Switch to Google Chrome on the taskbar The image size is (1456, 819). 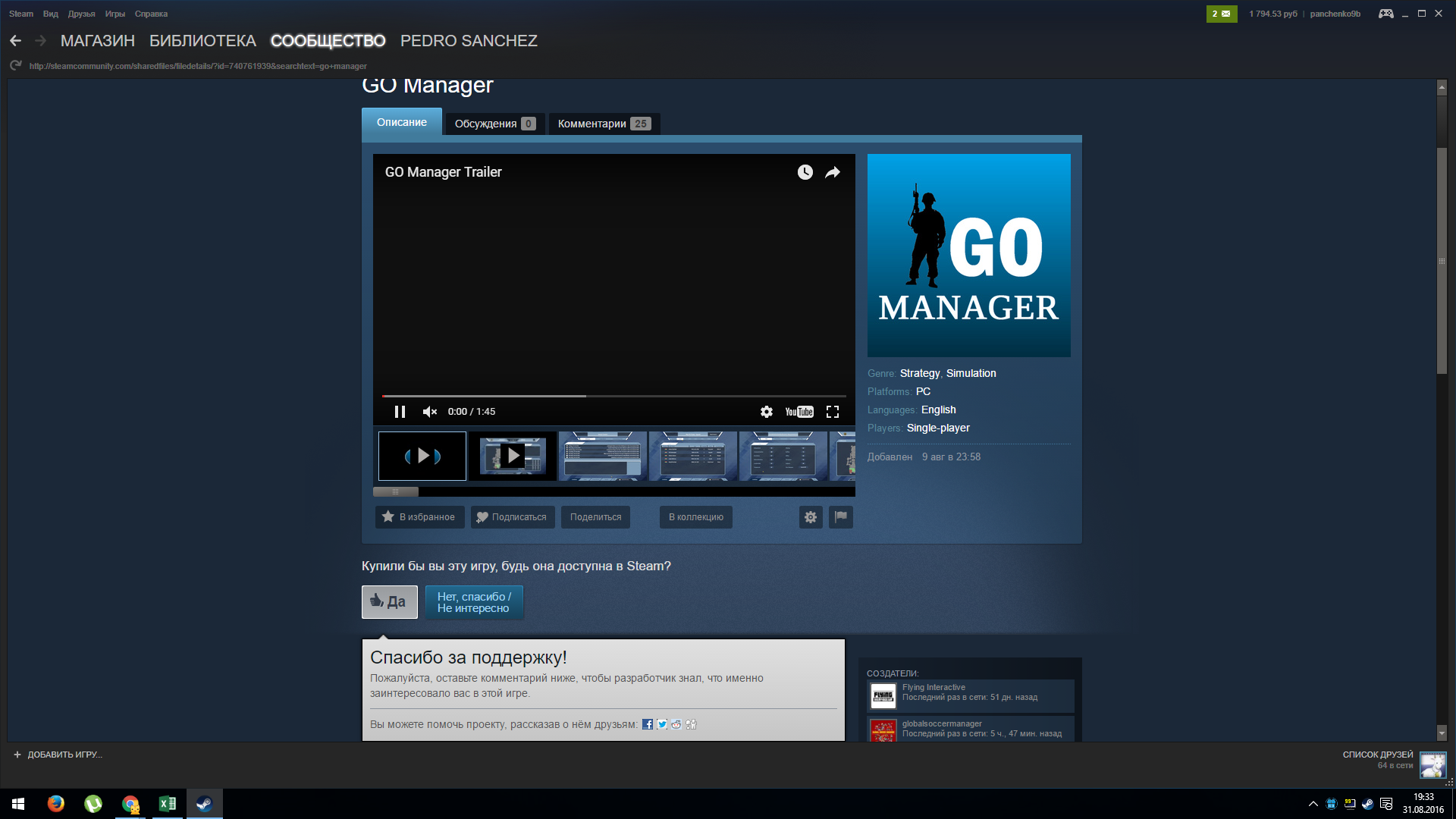(130, 804)
